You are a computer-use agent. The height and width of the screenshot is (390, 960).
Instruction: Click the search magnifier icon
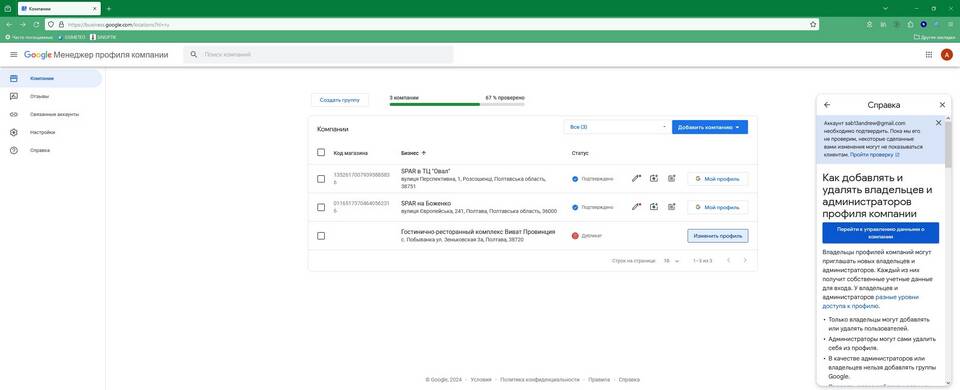pyautogui.click(x=194, y=54)
